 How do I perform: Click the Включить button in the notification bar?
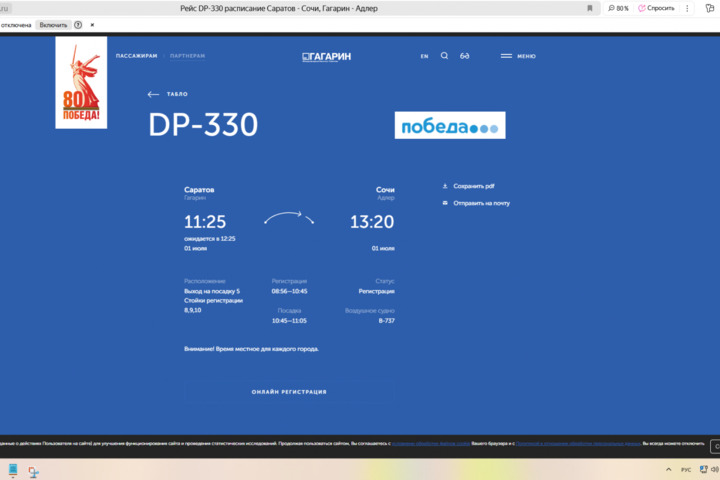[53, 25]
